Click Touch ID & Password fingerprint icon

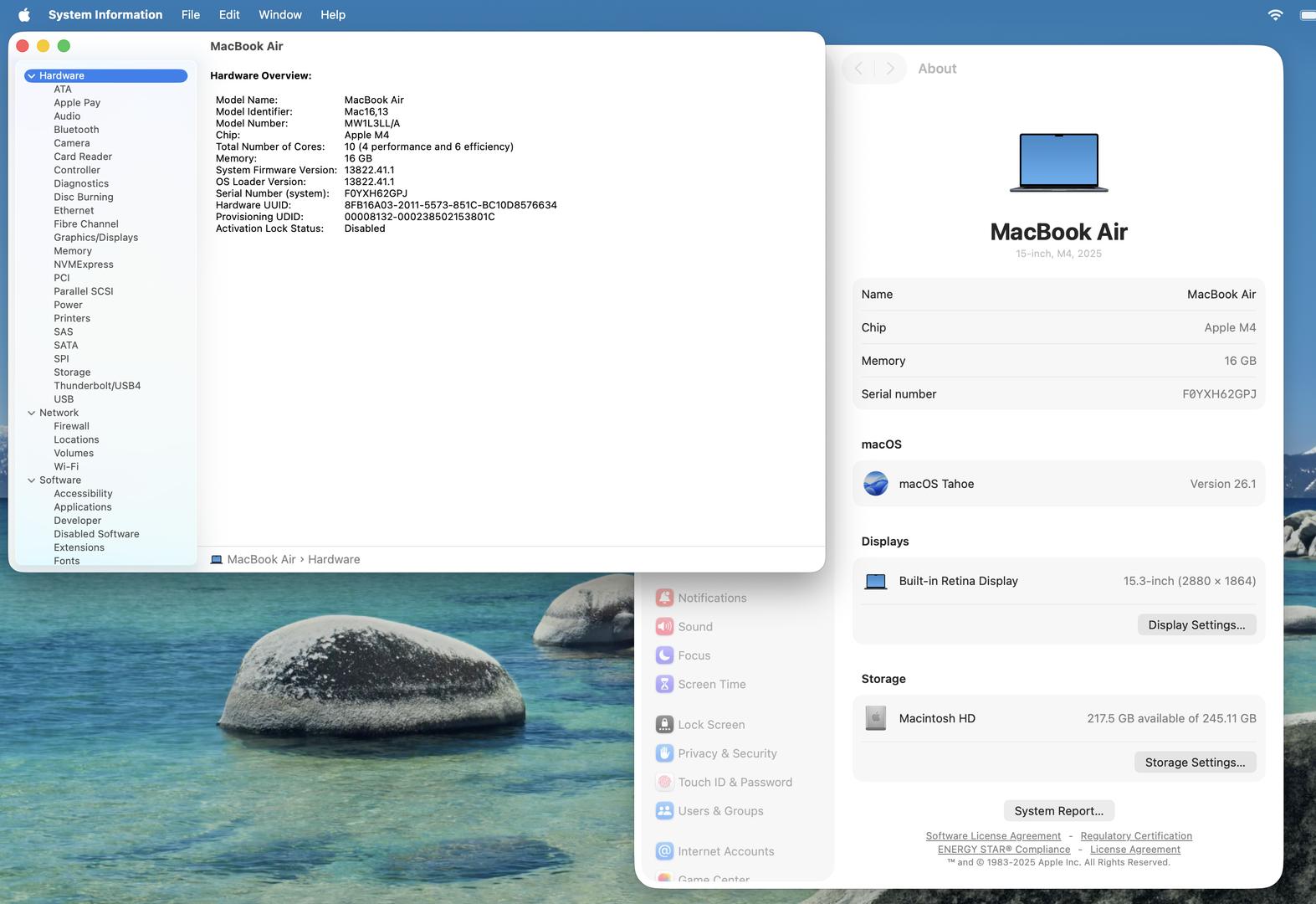click(664, 782)
